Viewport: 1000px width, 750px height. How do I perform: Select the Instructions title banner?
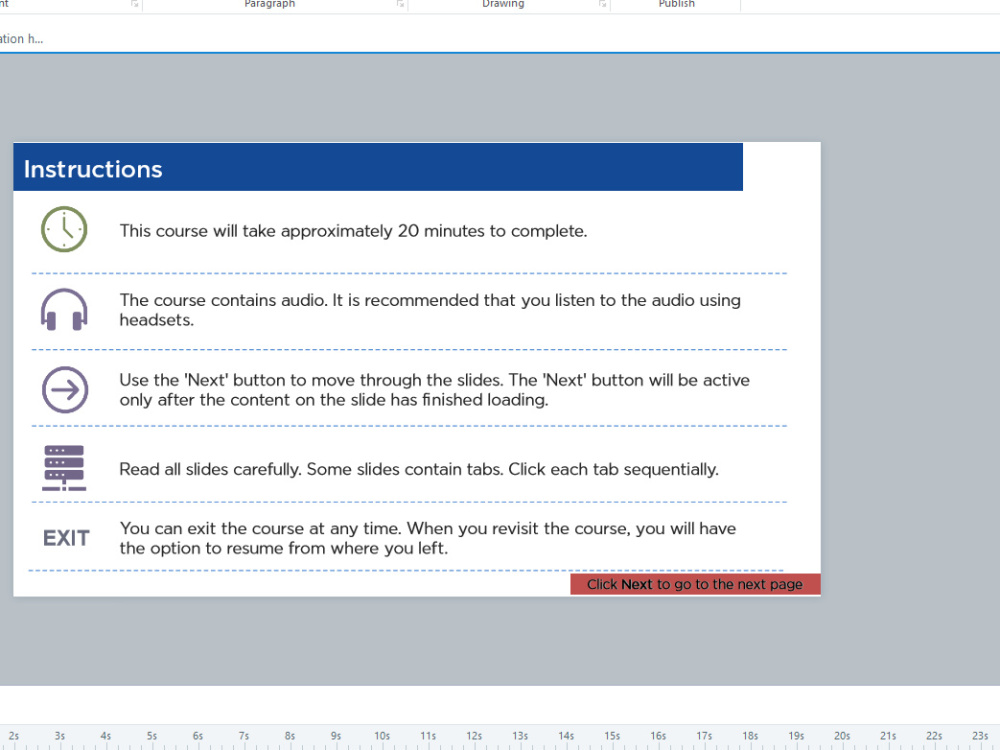click(x=378, y=167)
